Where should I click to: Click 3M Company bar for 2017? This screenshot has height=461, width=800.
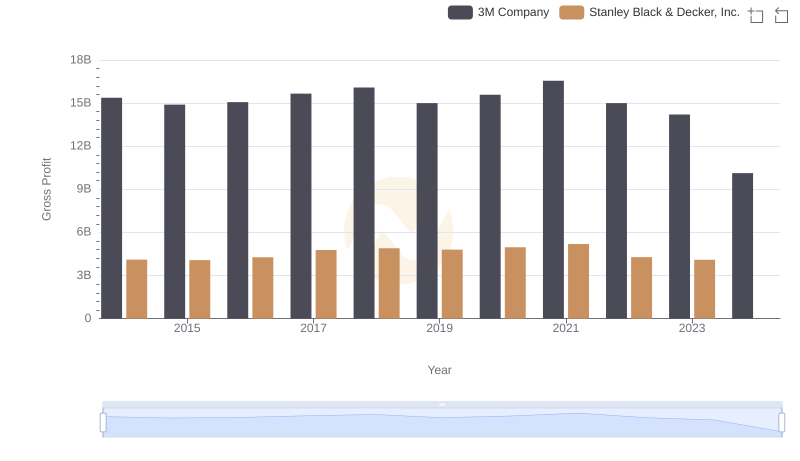click(301, 206)
